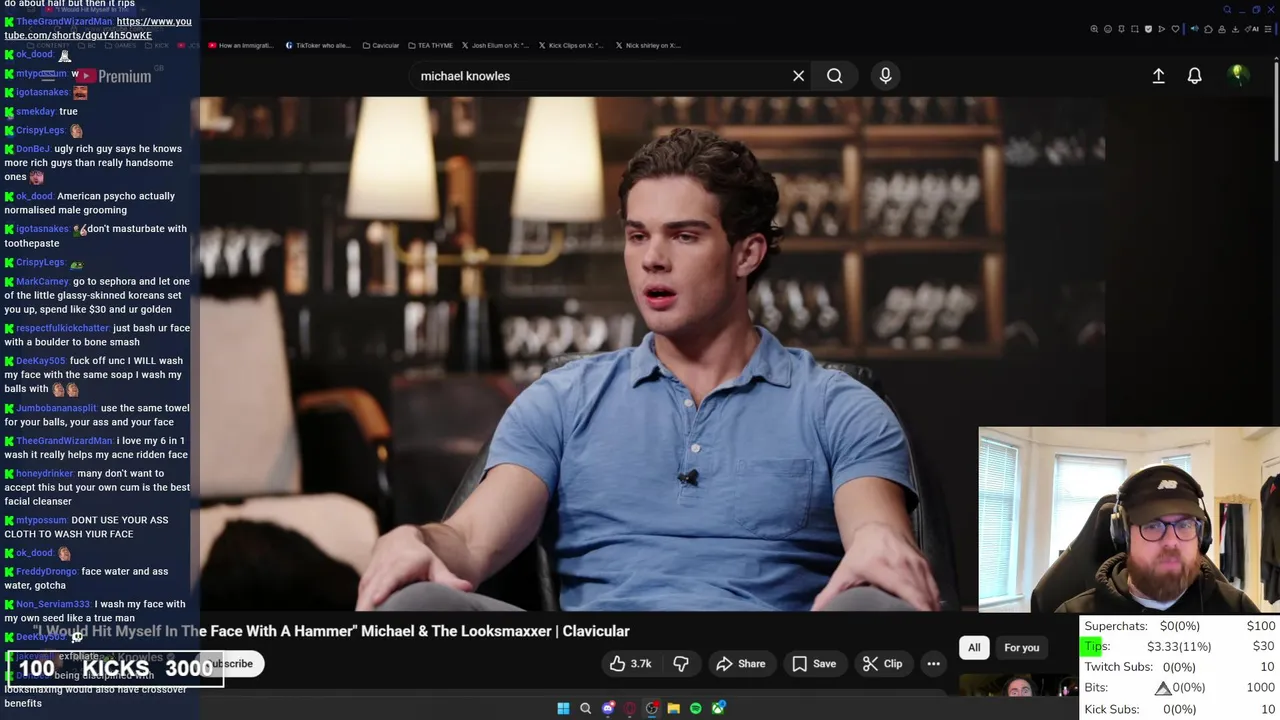Toggle the tab audio speaker icon
The image size is (1280, 720).
click(x=1195, y=29)
